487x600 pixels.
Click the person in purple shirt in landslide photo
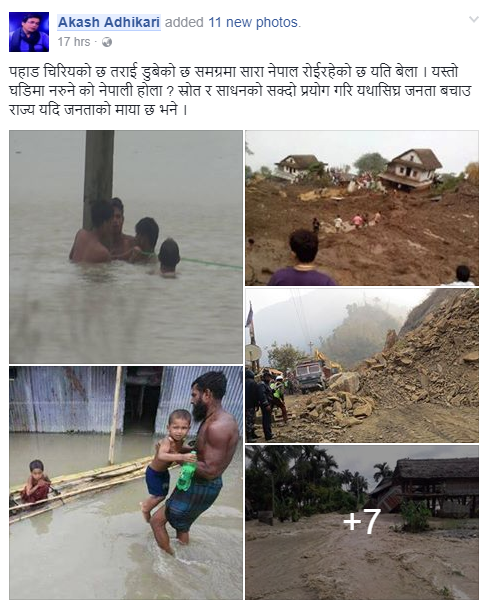[x=302, y=258]
